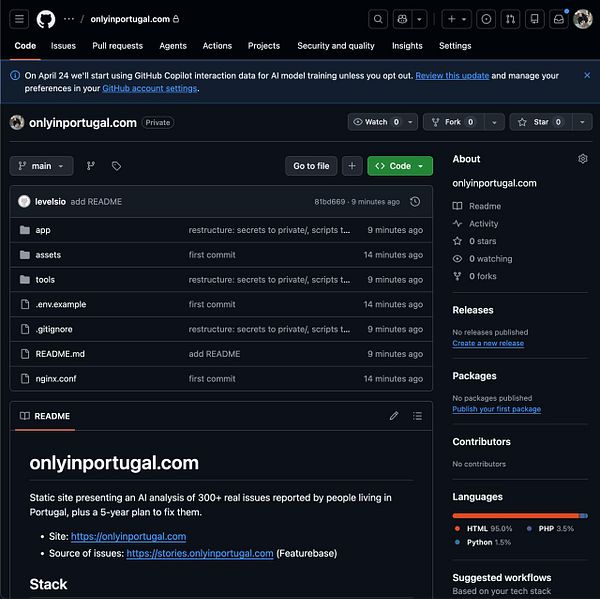Open the user avatar menu

tap(583, 19)
